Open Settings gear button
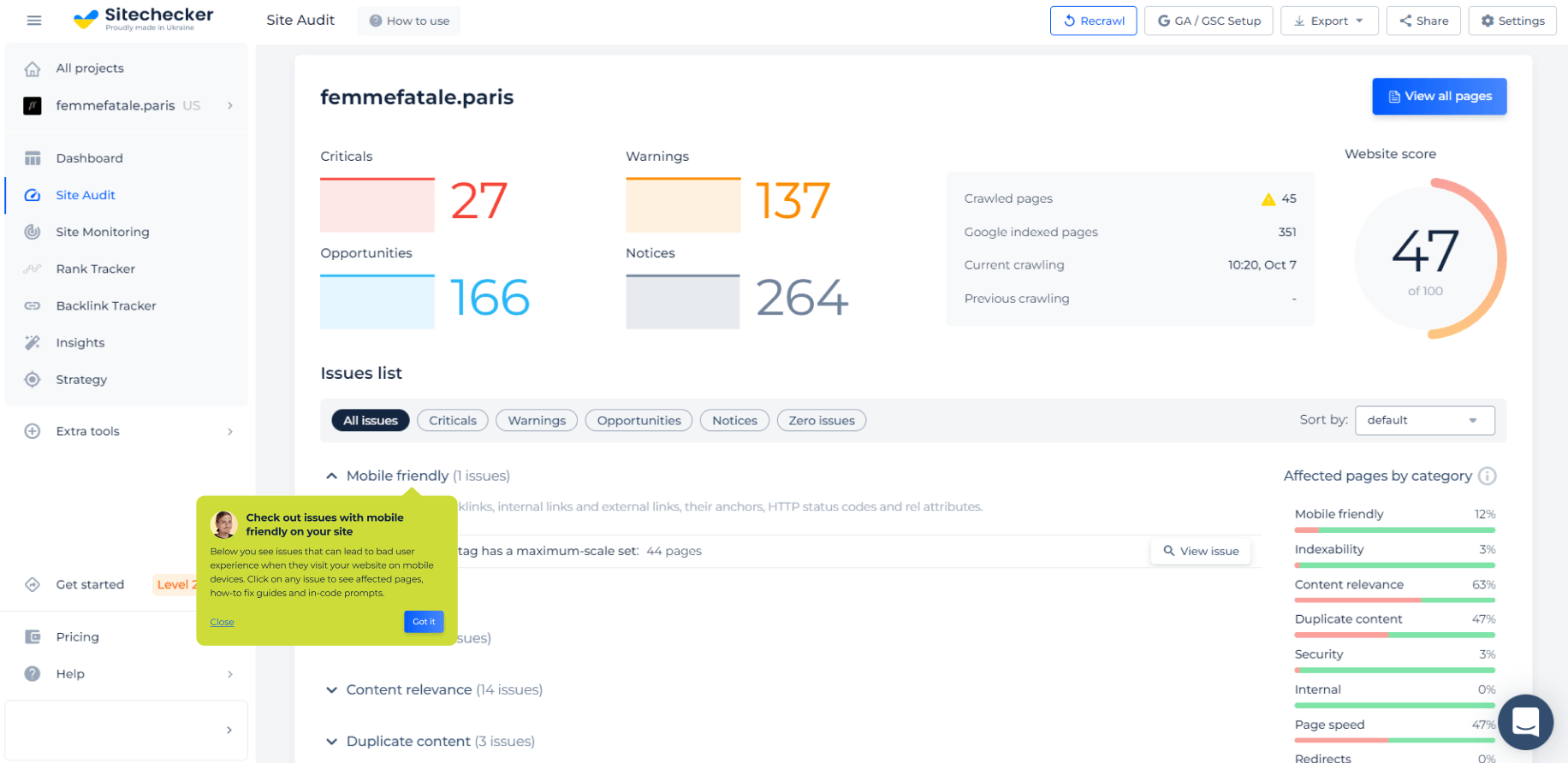The height and width of the screenshot is (763, 1568). point(1512,21)
